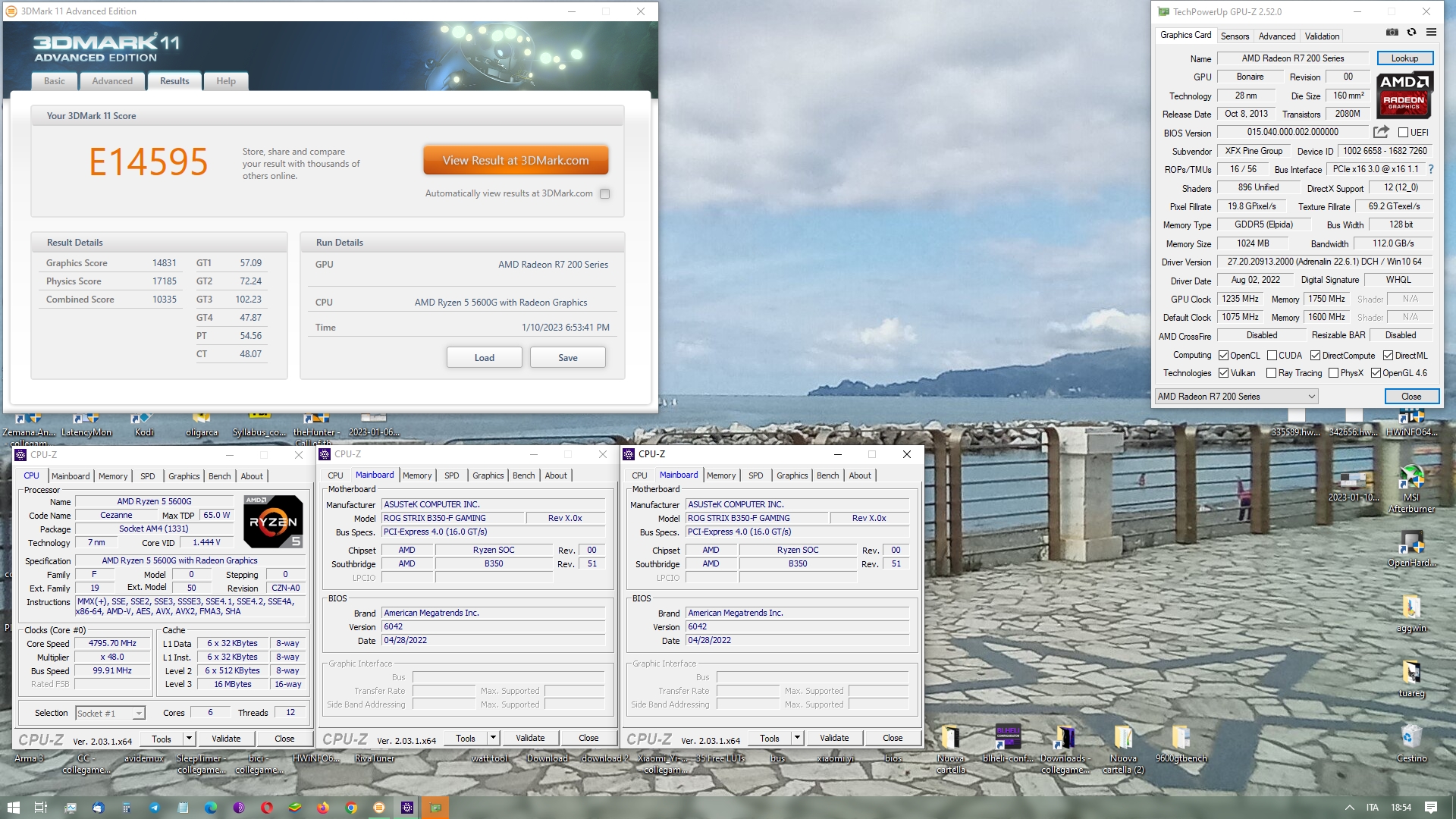Toggle the Vulkan checkbox in GPU-Z
Viewport: 1456px width, 819px height.
coord(1223,373)
